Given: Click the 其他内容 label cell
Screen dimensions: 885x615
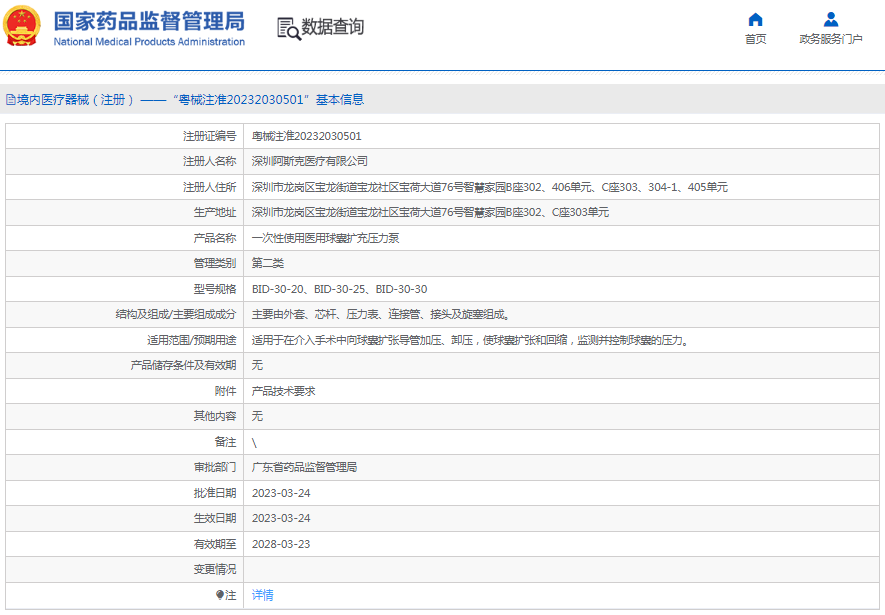Looking at the screenshot, I should 125,416.
